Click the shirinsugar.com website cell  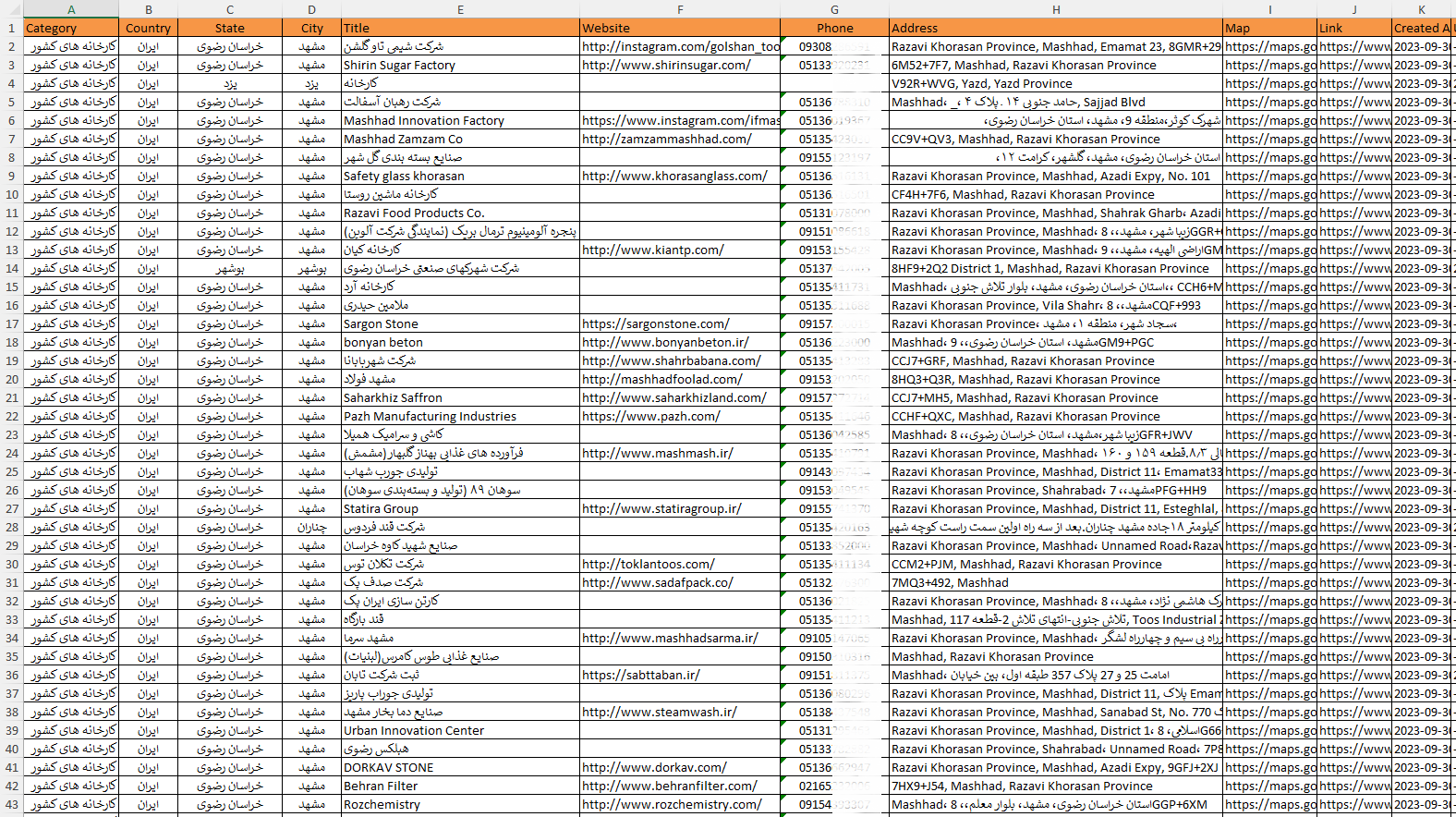680,65
